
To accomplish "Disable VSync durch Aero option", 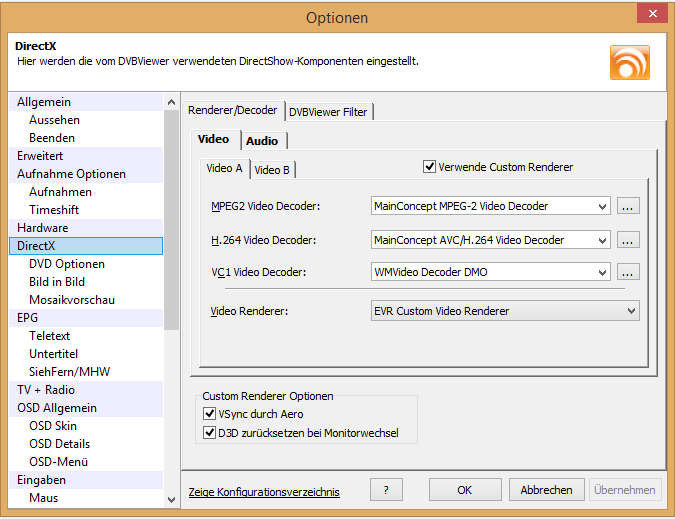I will [x=210, y=414].
